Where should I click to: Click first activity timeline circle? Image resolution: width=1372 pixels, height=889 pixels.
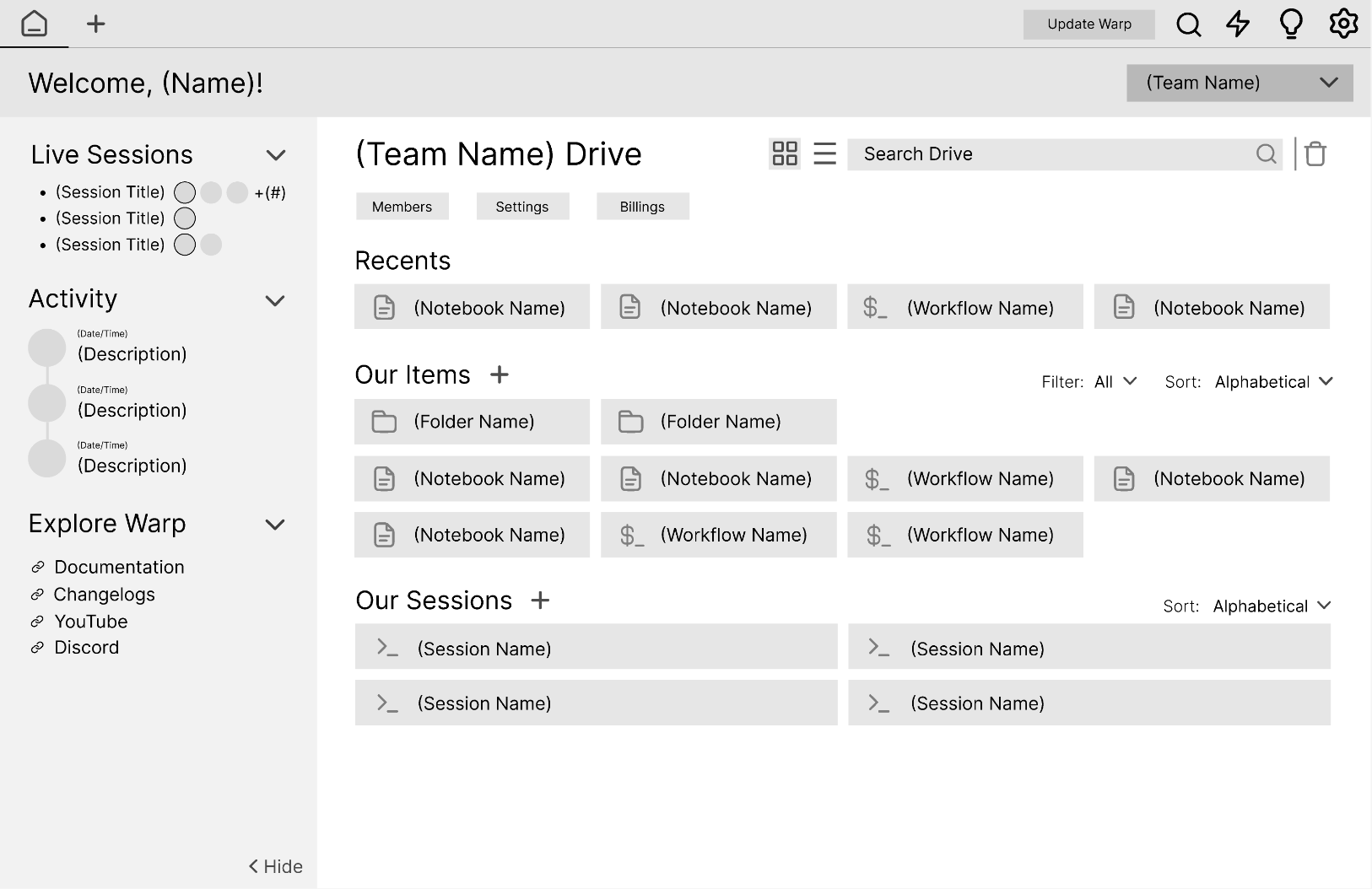[47, 348]
